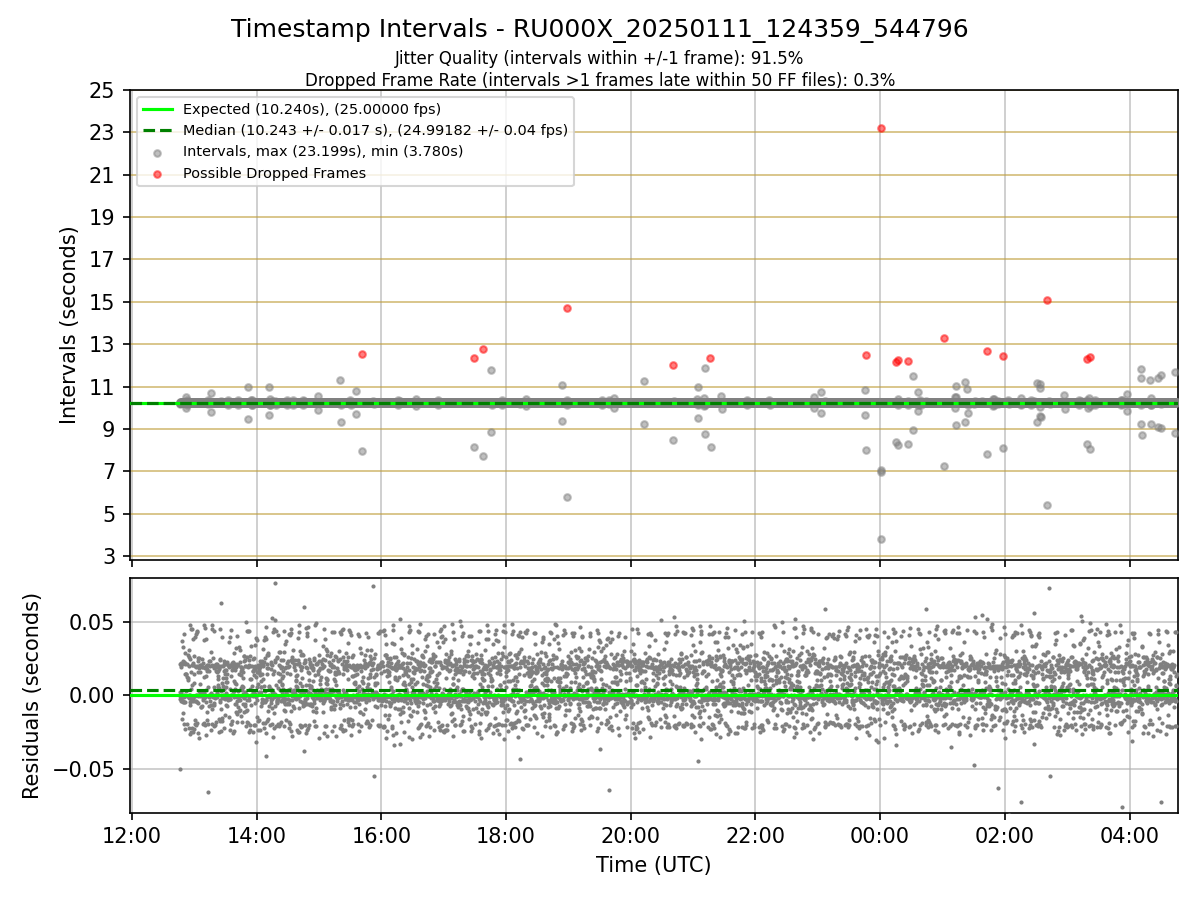Click the "Time (UTC)" x-axis label
The image size is (1200, 900).
(x=654, y=865)
